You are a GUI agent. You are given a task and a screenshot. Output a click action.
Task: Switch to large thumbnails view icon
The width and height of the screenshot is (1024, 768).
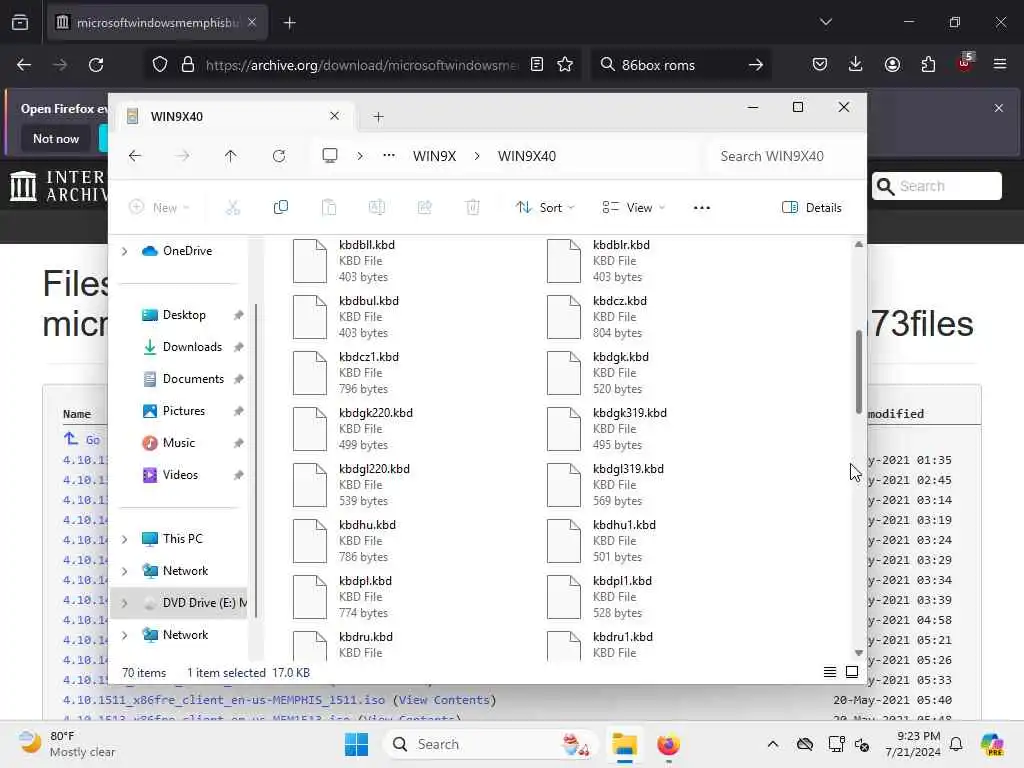click(852, 672)
